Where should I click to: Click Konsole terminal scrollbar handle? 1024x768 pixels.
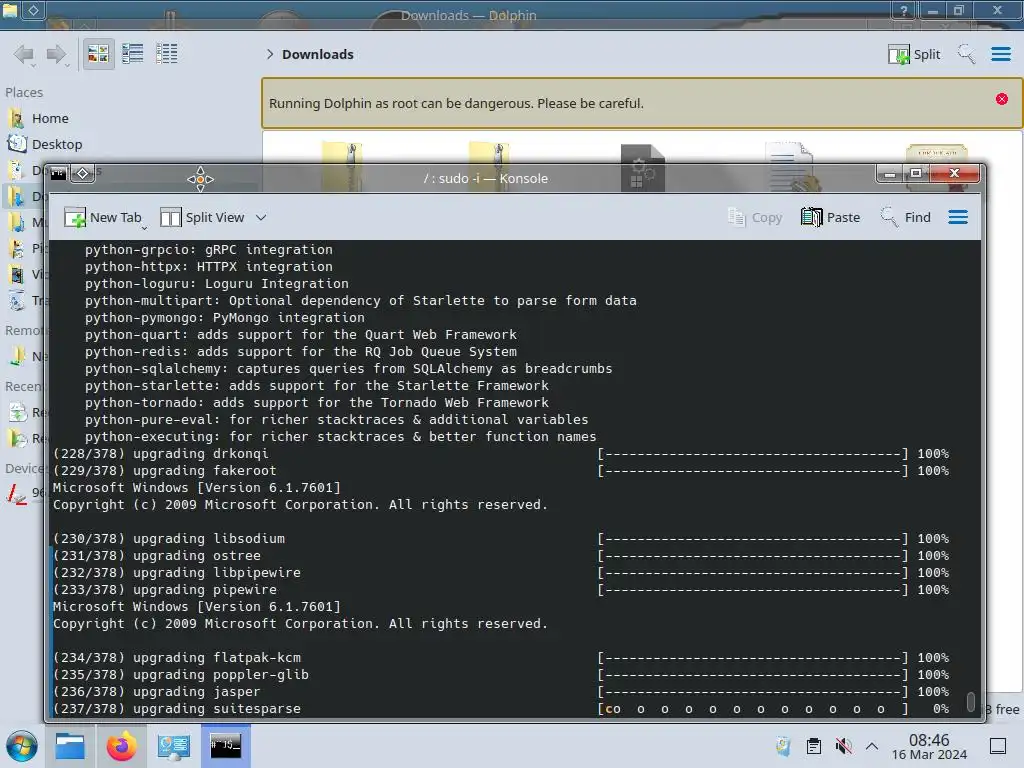970,702
